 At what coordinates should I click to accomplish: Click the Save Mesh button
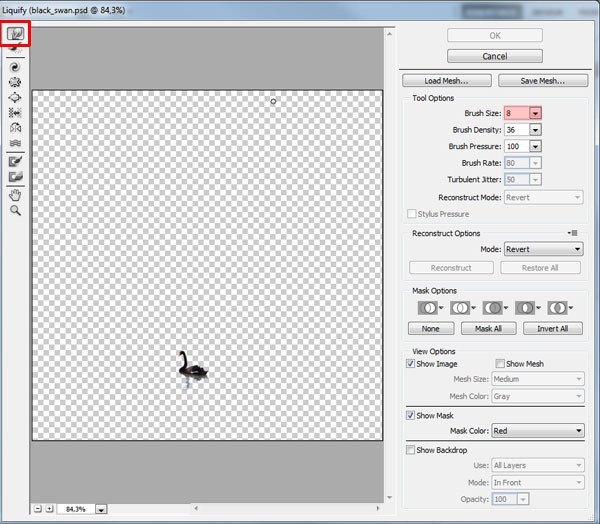point(543,81)
